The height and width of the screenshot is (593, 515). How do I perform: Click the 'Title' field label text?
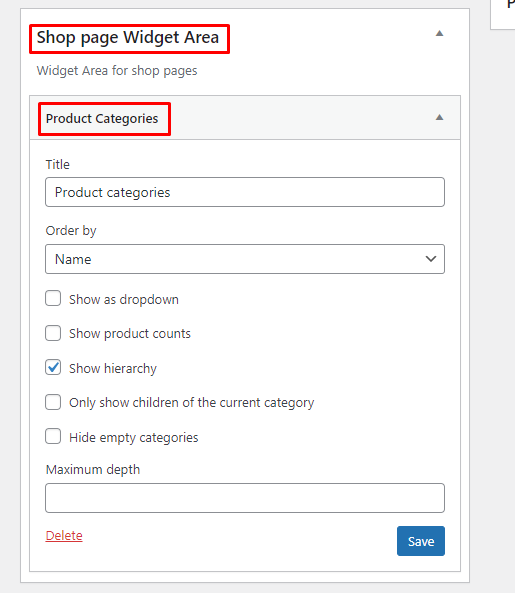(57, 165)
